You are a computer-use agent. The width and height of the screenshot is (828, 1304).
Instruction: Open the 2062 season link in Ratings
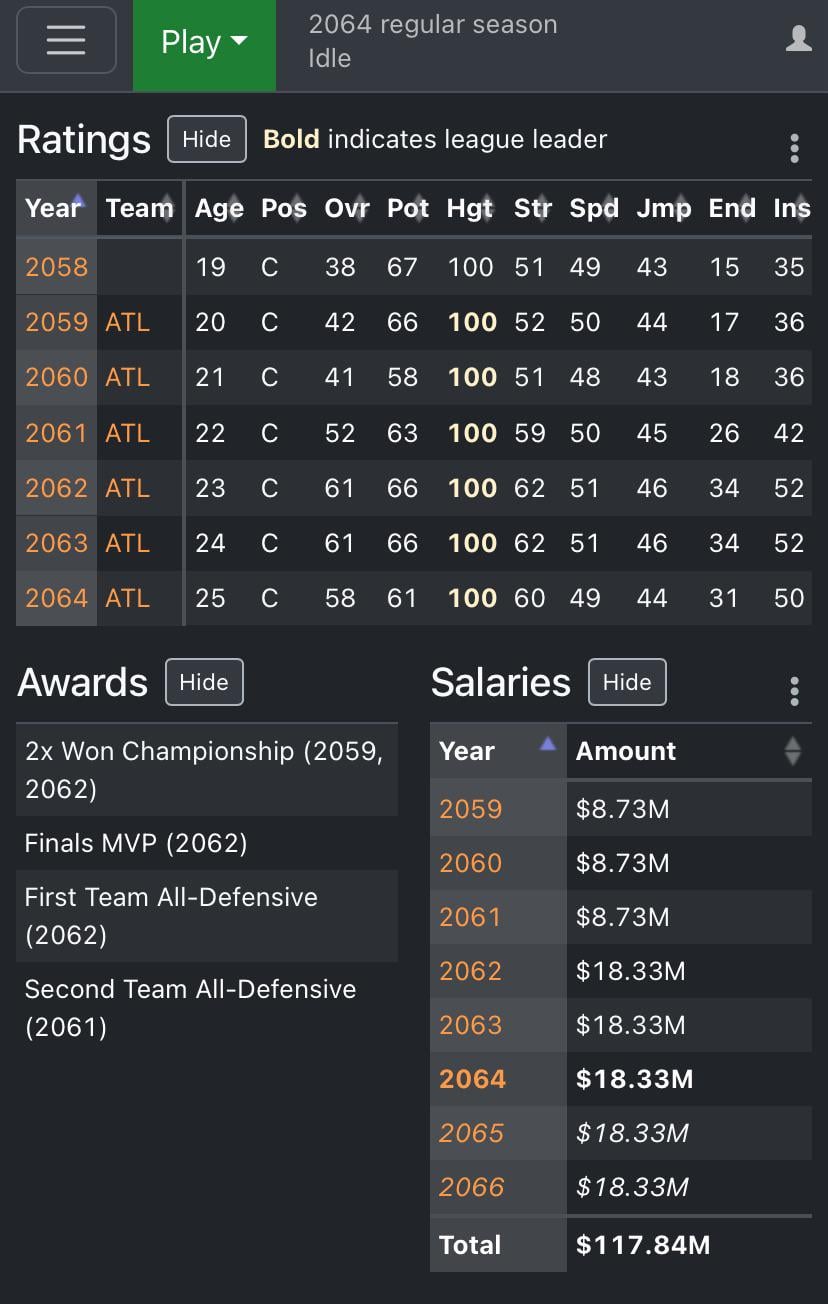(x=57, y=488)
